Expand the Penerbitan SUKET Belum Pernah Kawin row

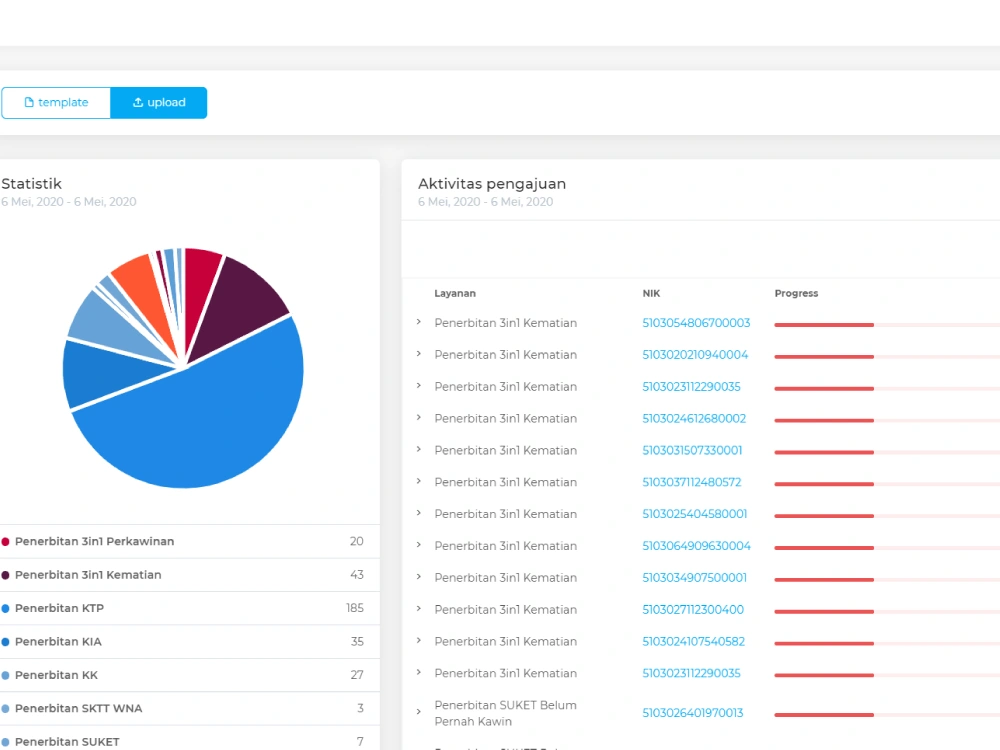(418, 712)
